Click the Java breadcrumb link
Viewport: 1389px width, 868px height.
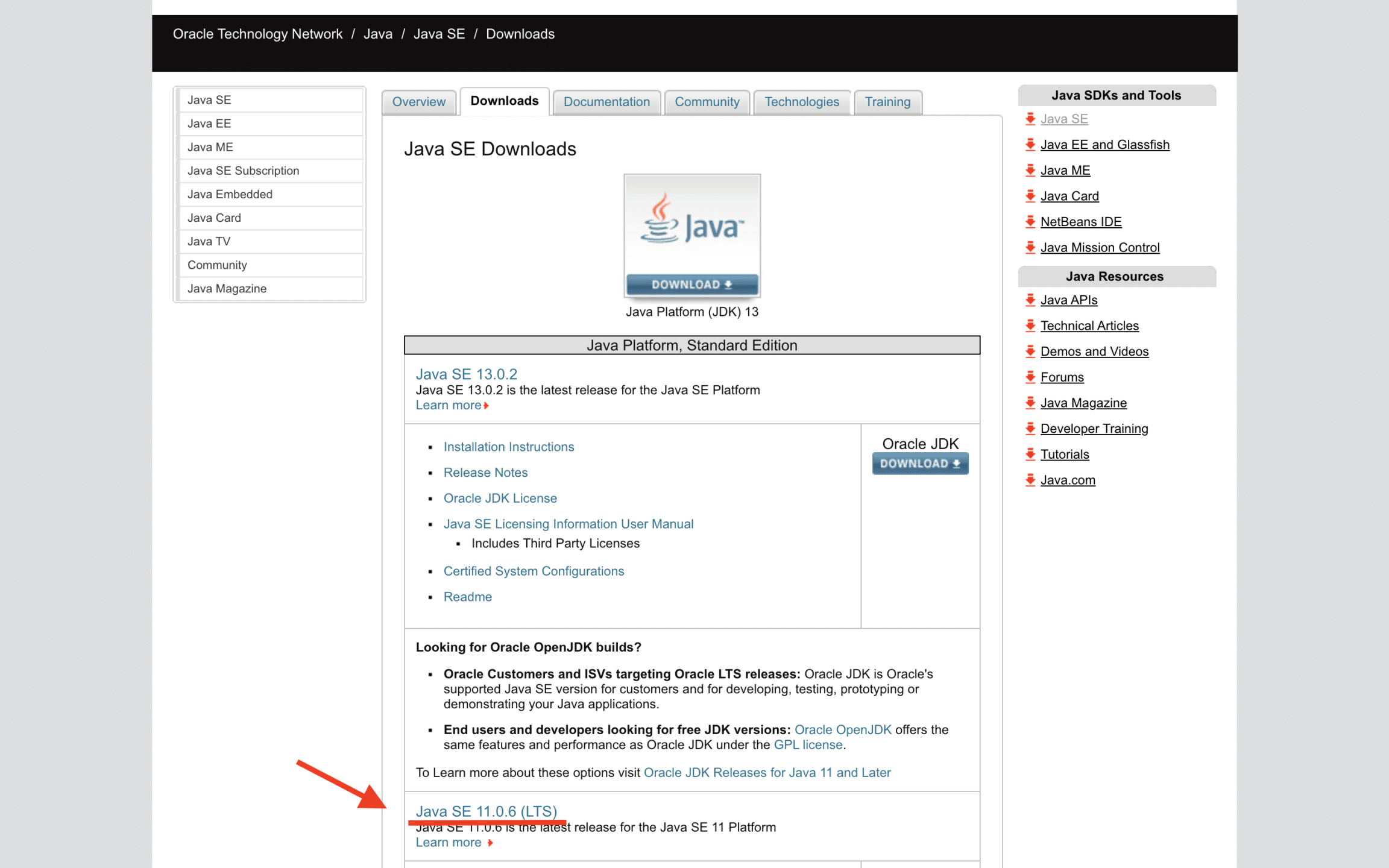[378, 34]
